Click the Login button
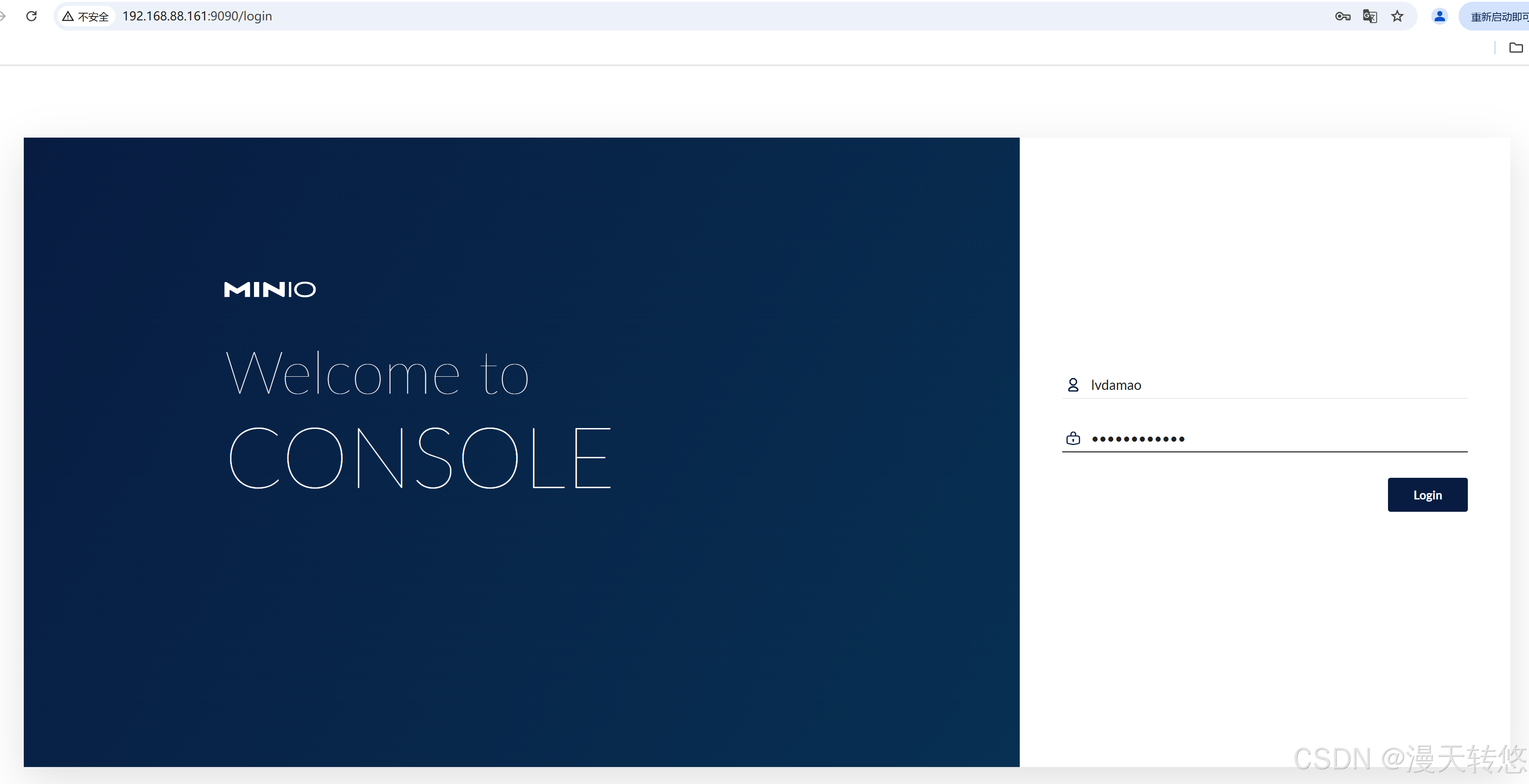The height and width of the screenshot is (784, 1529). [x=1427, y=494]
